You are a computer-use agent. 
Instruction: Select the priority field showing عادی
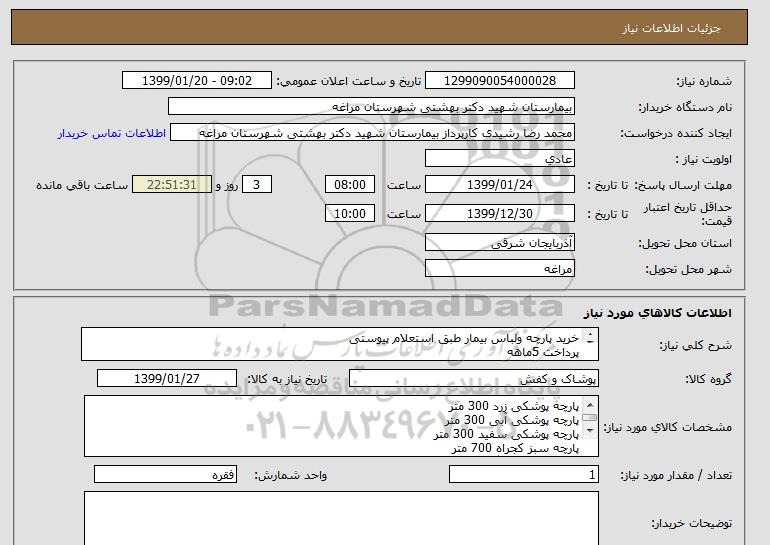point(499,159)
